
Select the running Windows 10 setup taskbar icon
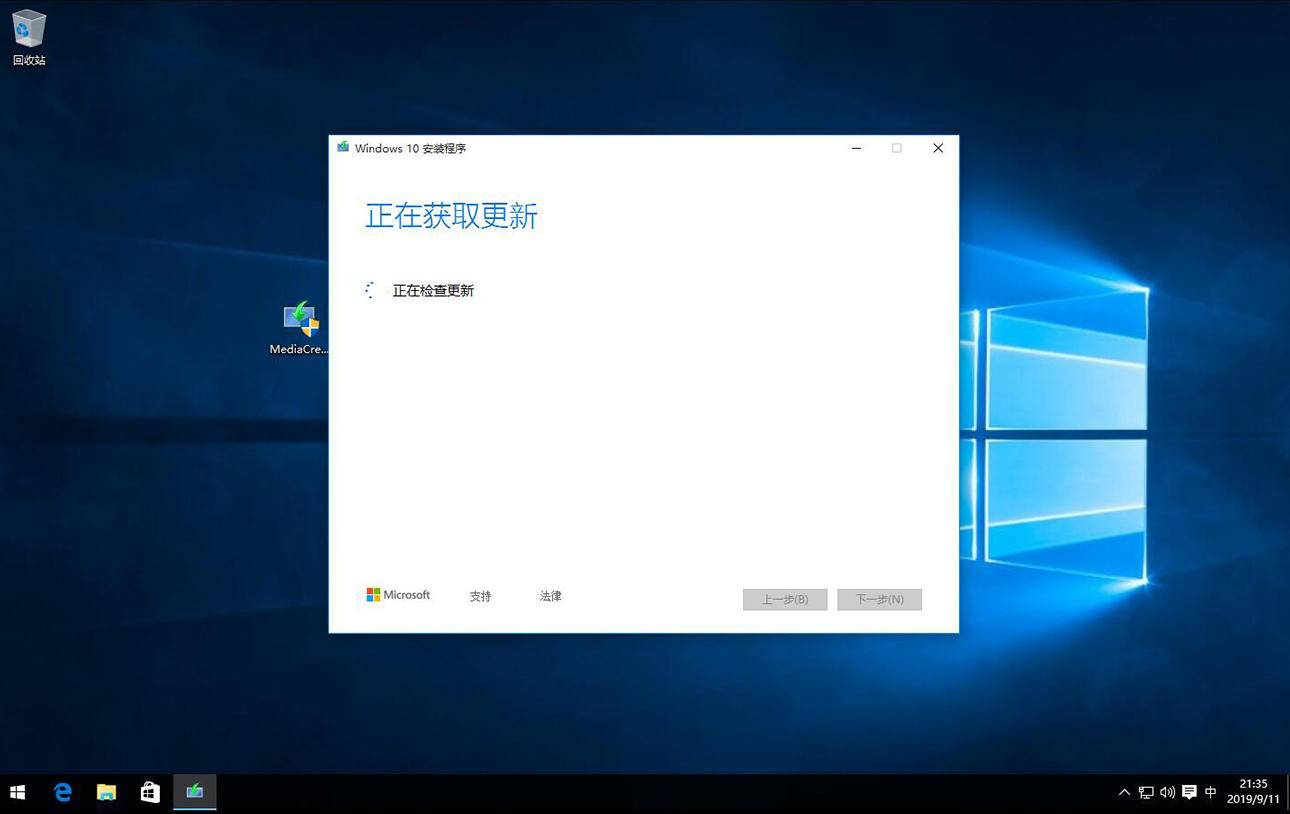(x=194, y=792)
